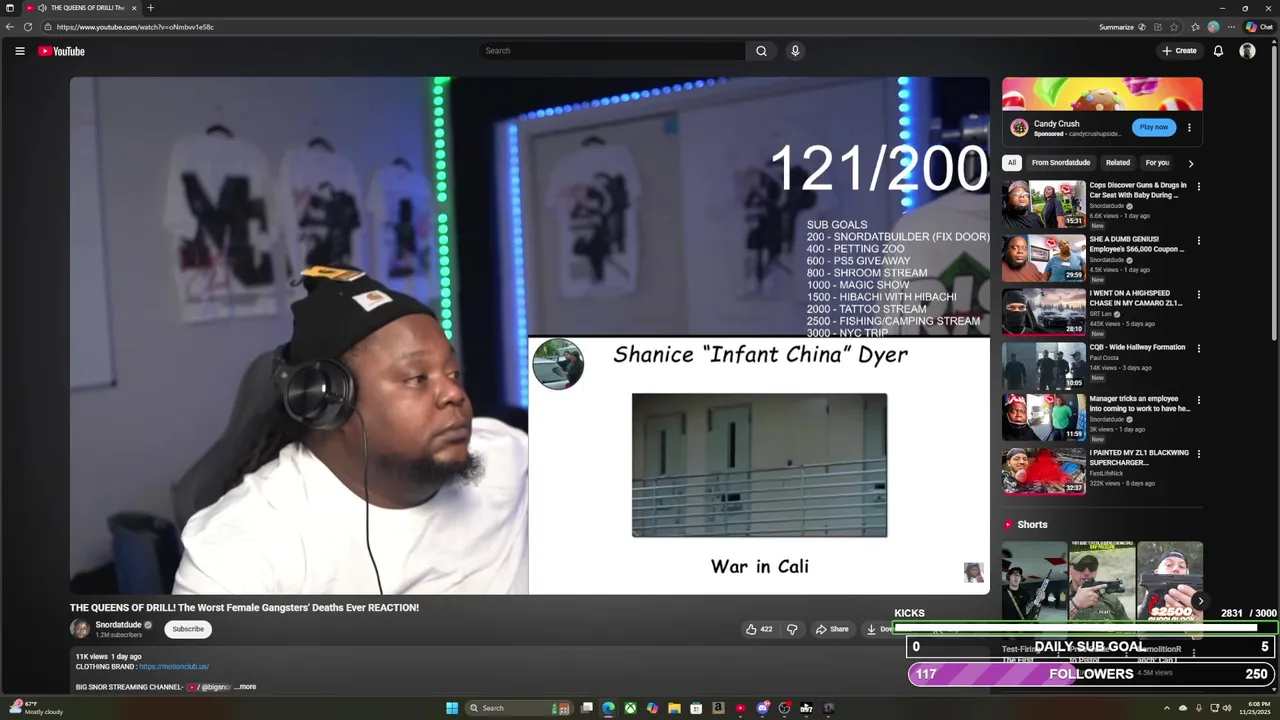Open File Explorer from taskbar
The width and height of the screenshot is (1280, 720).
click(x=674, y=708)
